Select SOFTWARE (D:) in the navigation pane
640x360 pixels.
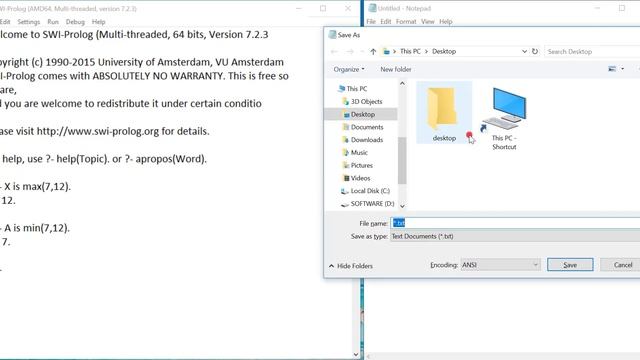[x=372, y=203]
